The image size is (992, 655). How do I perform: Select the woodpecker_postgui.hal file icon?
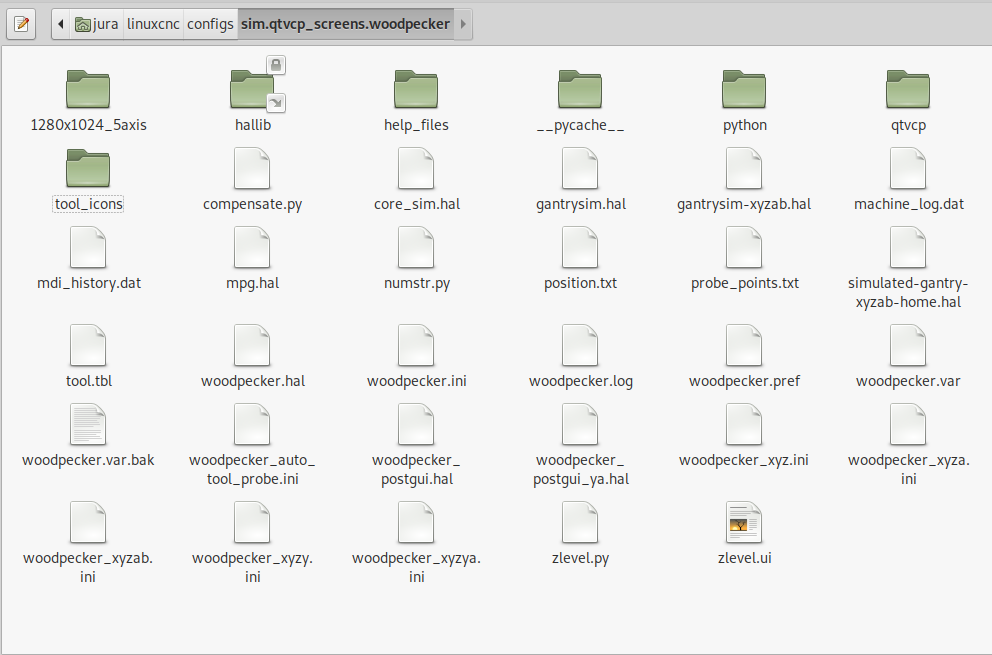(416, 425)
